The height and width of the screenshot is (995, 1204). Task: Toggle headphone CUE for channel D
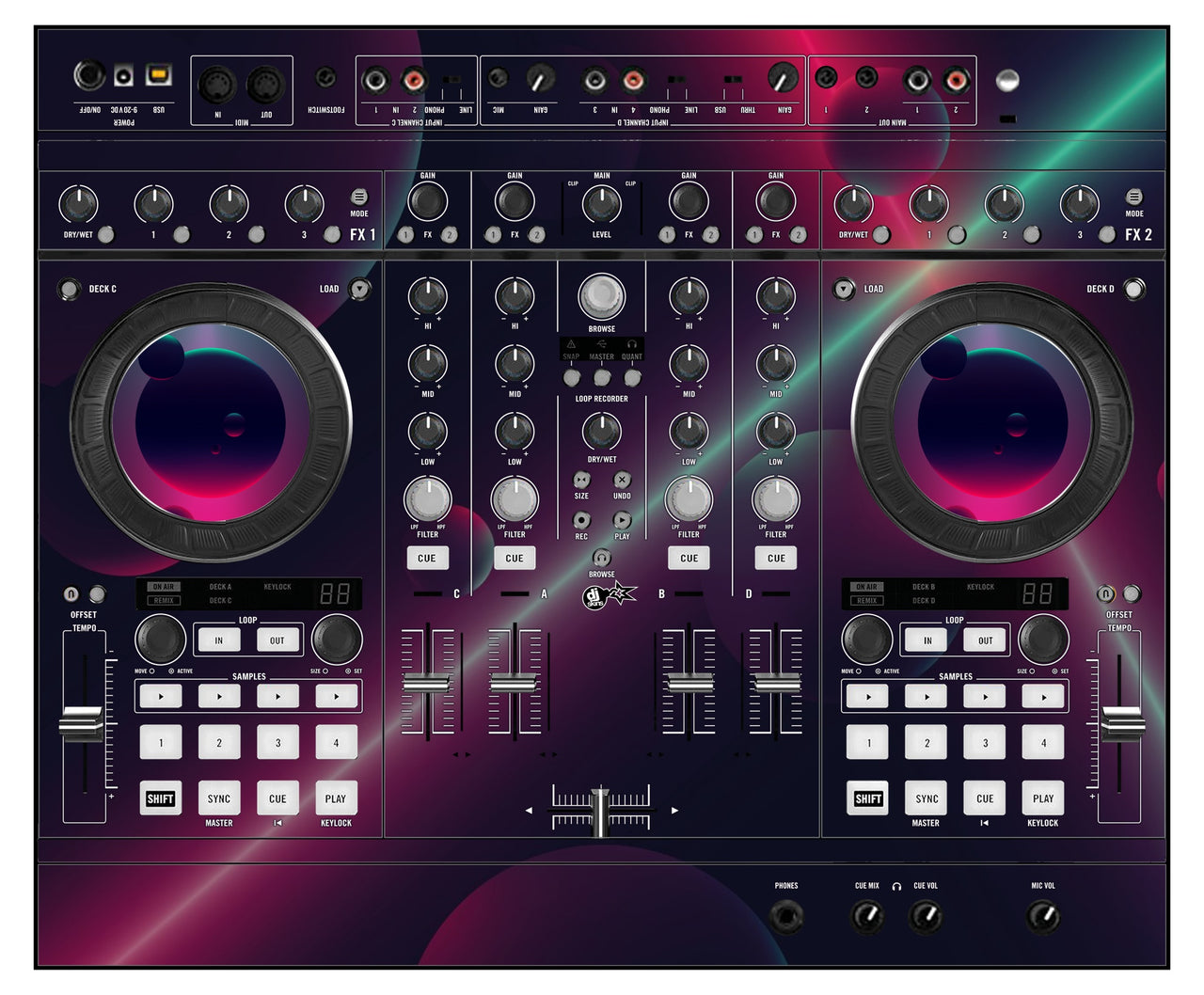776,558
